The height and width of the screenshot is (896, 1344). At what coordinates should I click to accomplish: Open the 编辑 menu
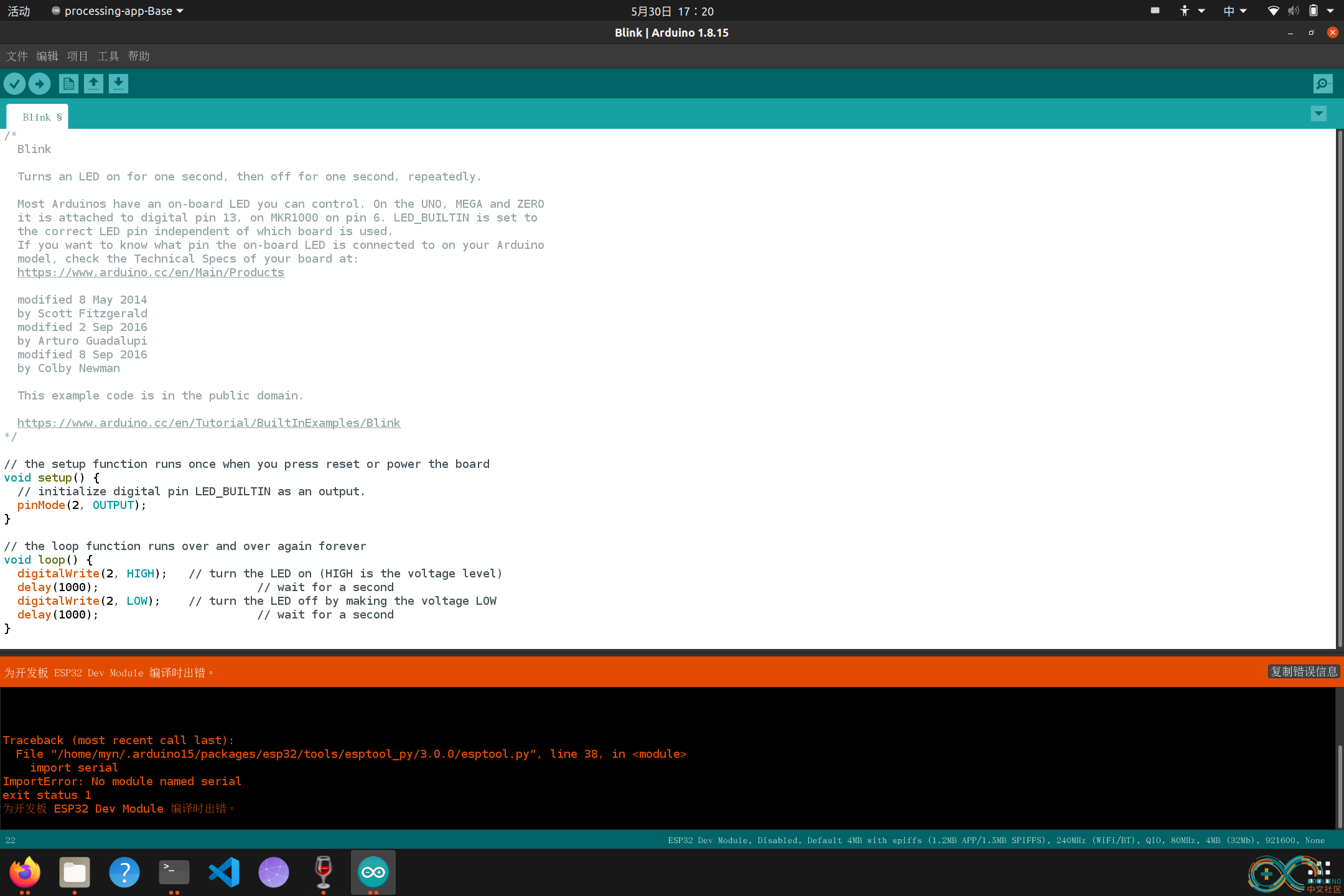click(x=47, y=56)
